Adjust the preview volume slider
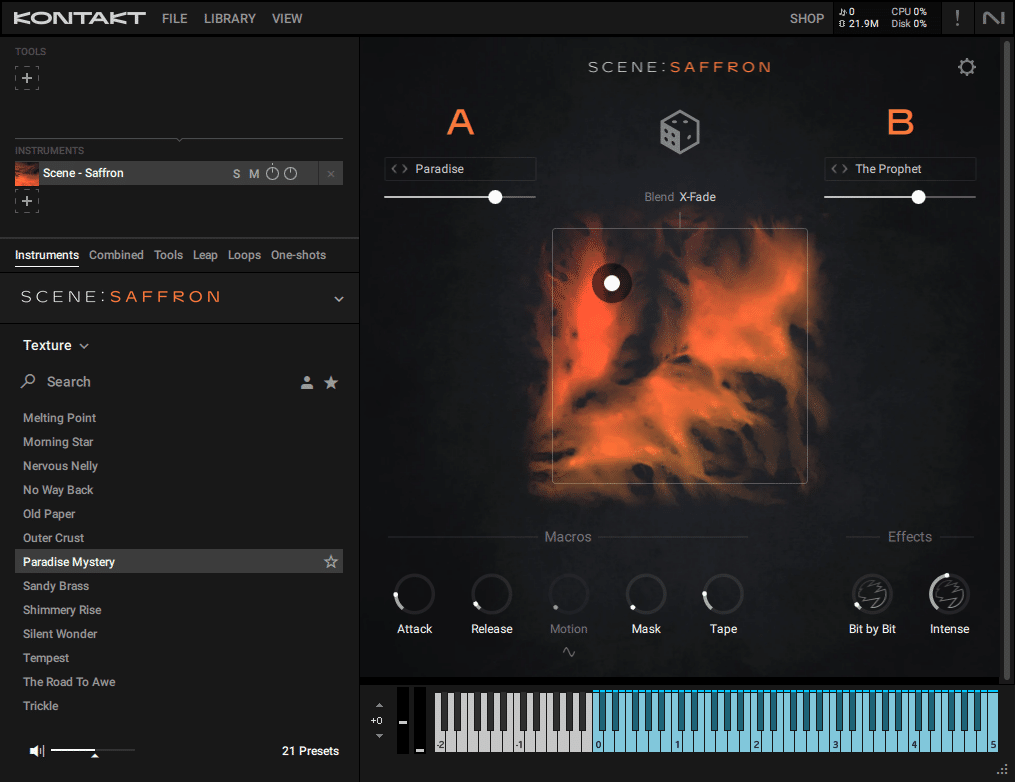 [93, 751]
